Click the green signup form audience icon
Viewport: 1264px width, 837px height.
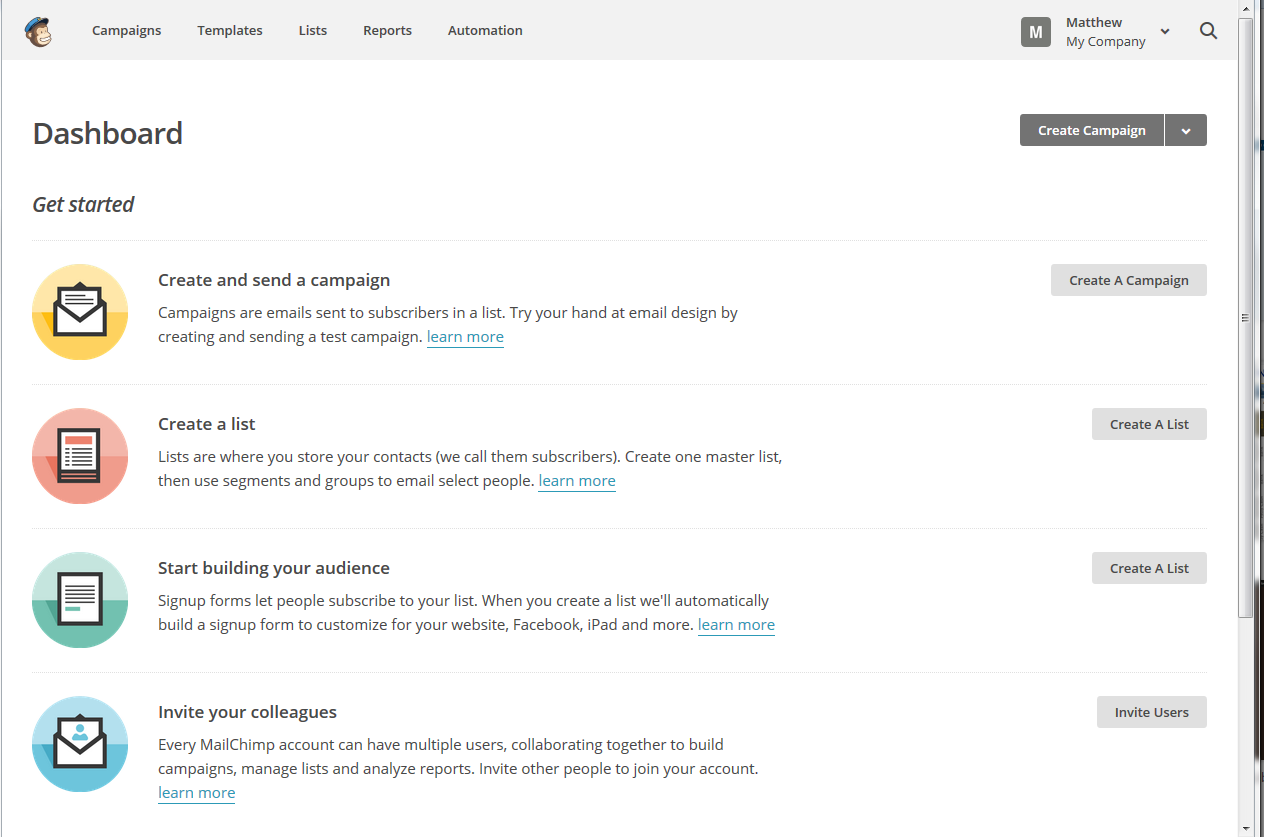click(80, 600)
